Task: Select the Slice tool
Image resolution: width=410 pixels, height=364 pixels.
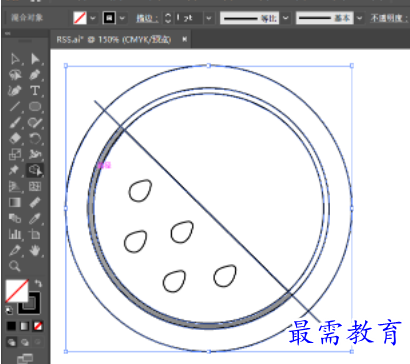Action: [x=15, y=250]
